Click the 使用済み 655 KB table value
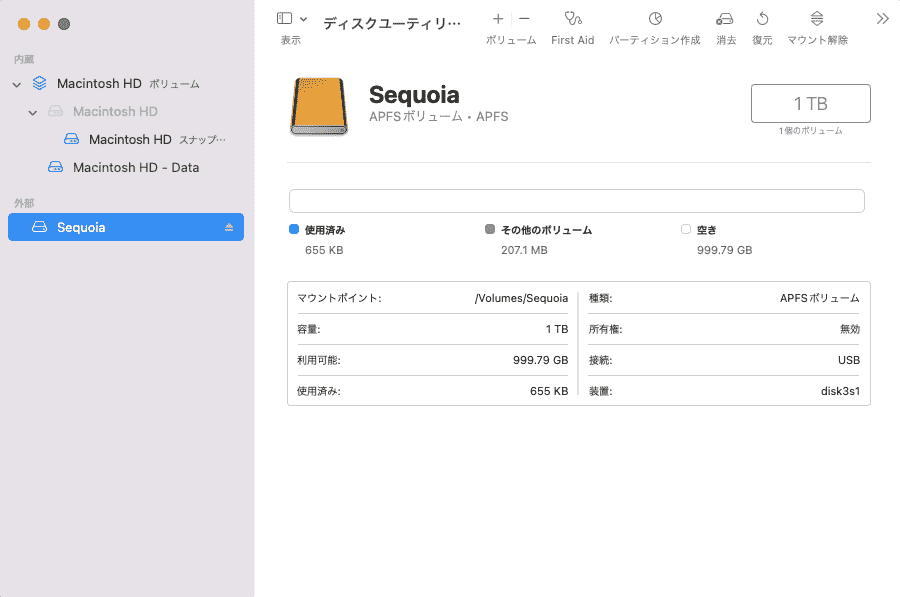The image size is (900, 597). pyautogui.click(x=549, y=391)
